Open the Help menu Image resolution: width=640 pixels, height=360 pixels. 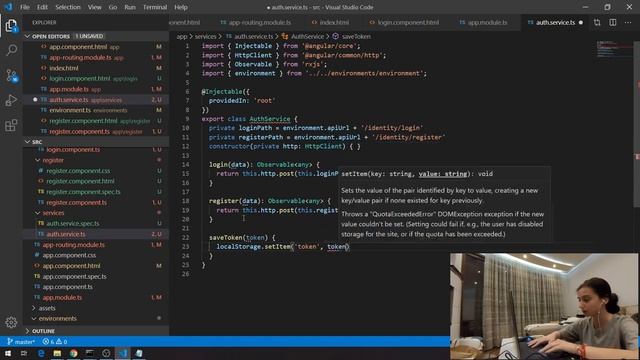coord(181,7)
